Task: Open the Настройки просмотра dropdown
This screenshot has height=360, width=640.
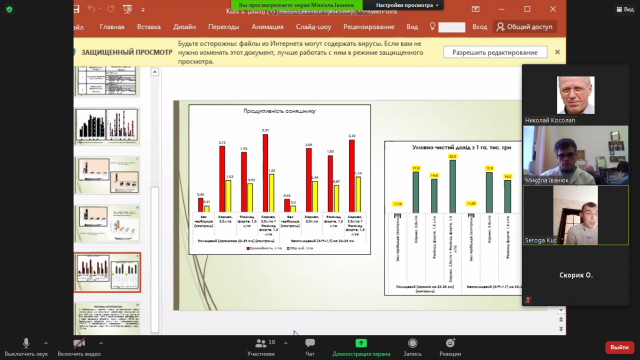Action: pos(407,5)
